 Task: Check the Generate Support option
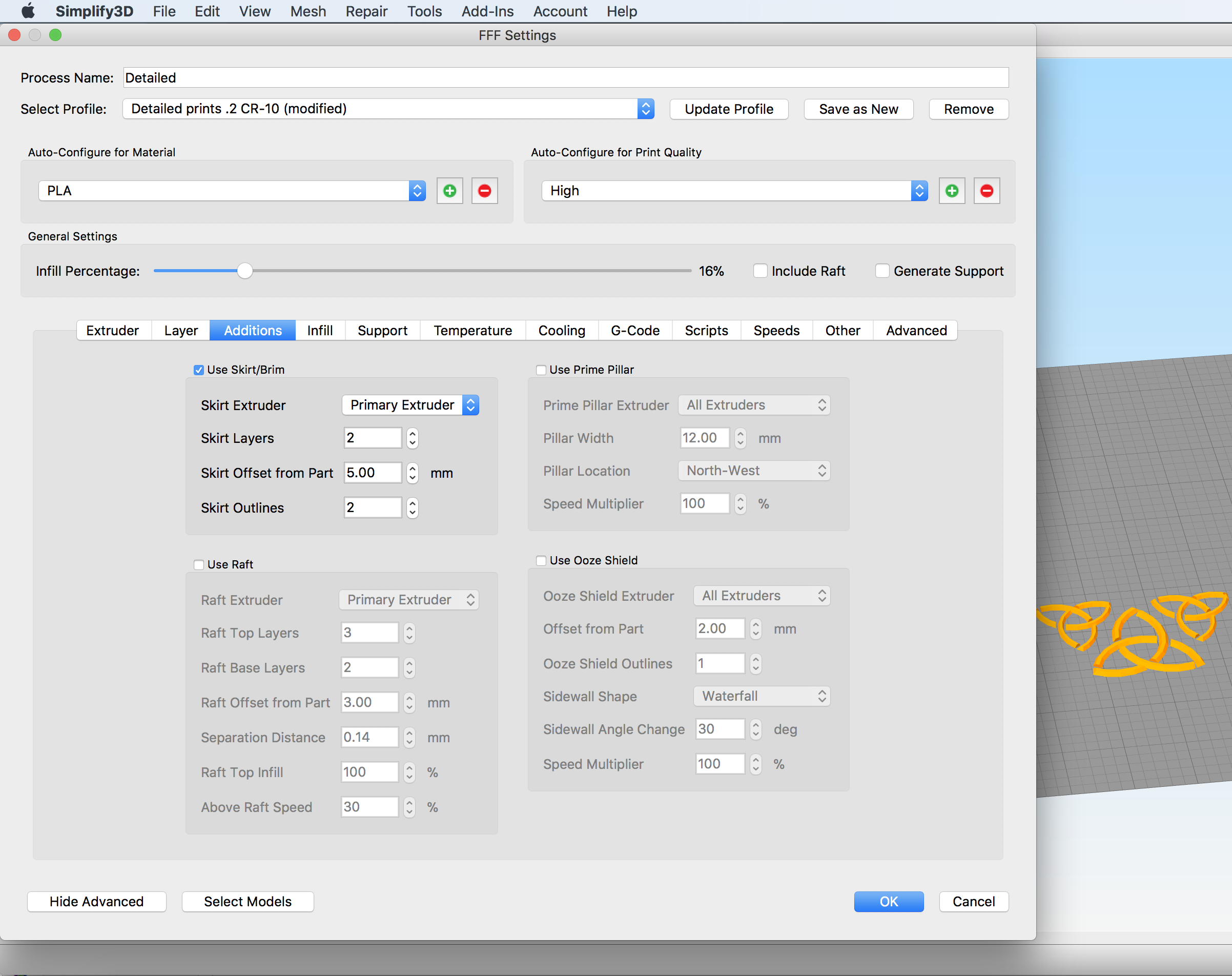pos(882,271)
